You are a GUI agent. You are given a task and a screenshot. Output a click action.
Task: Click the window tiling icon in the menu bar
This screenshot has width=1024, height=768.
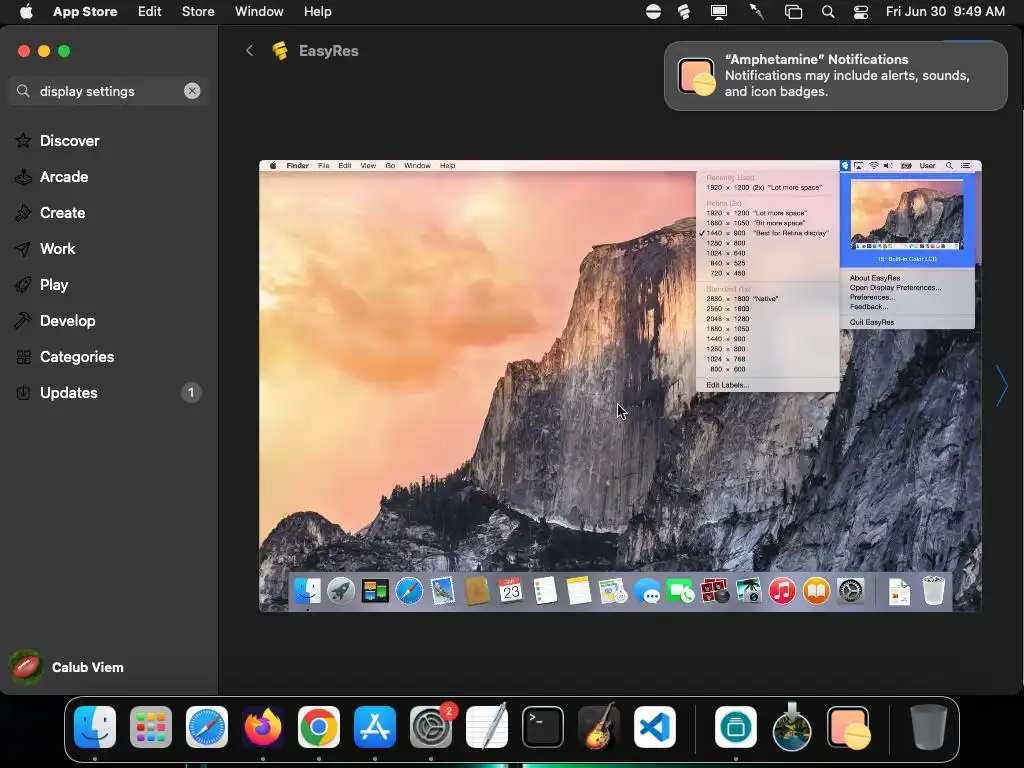click(793, 11)
